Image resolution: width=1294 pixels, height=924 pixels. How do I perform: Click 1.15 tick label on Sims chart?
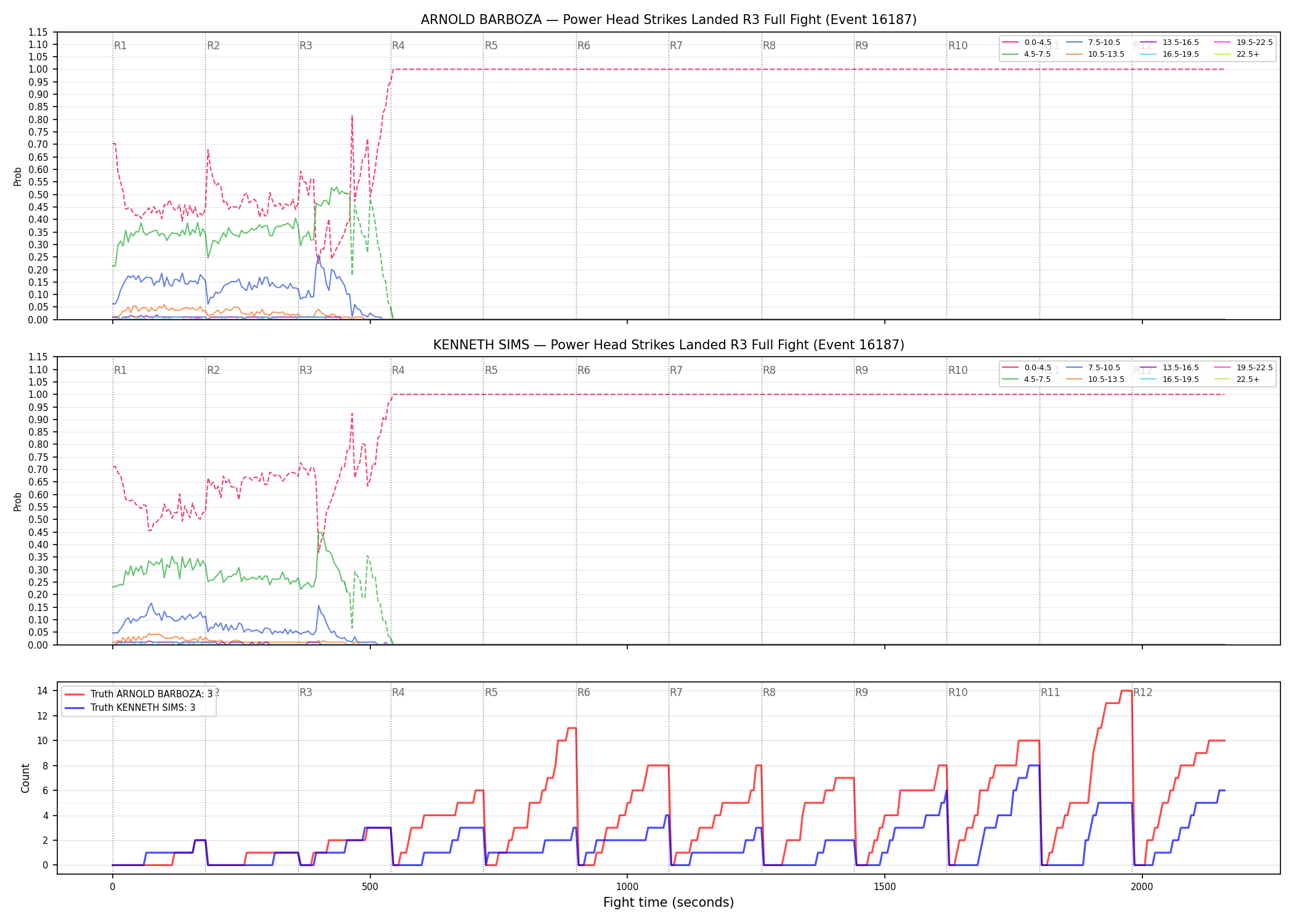point(38,357)
